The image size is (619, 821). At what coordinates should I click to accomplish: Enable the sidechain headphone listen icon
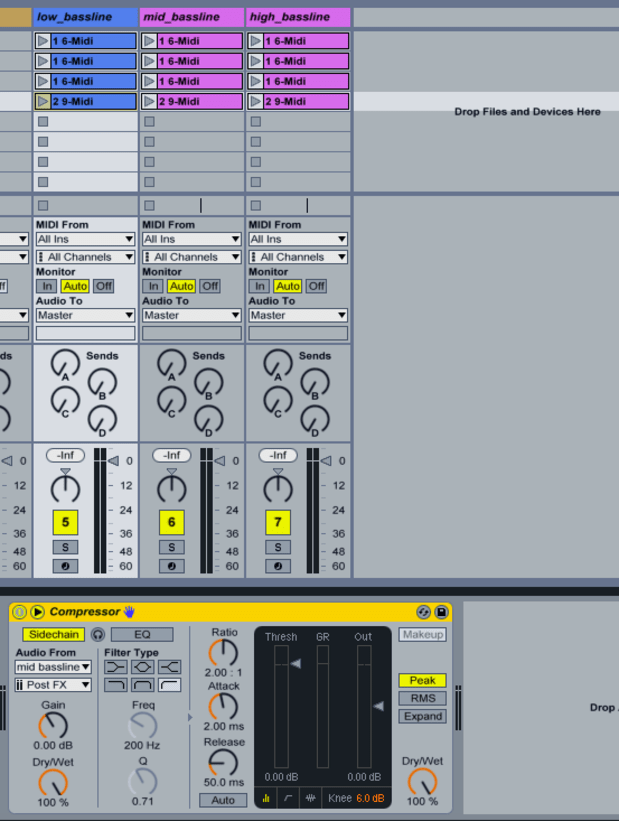97,634
